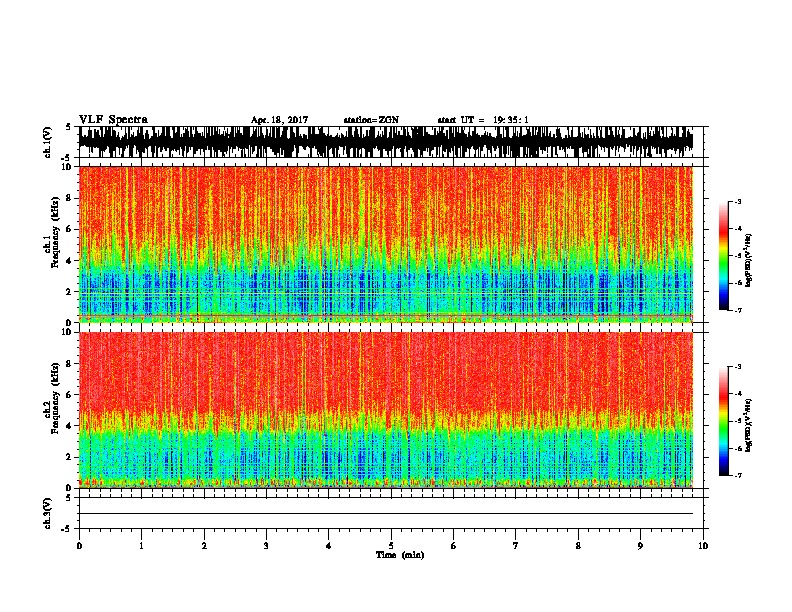Select the "start UT = 19:35: 1" text
Image resolution: width=792 pixels, height=612 pixels.
click(x=483, y=120)
